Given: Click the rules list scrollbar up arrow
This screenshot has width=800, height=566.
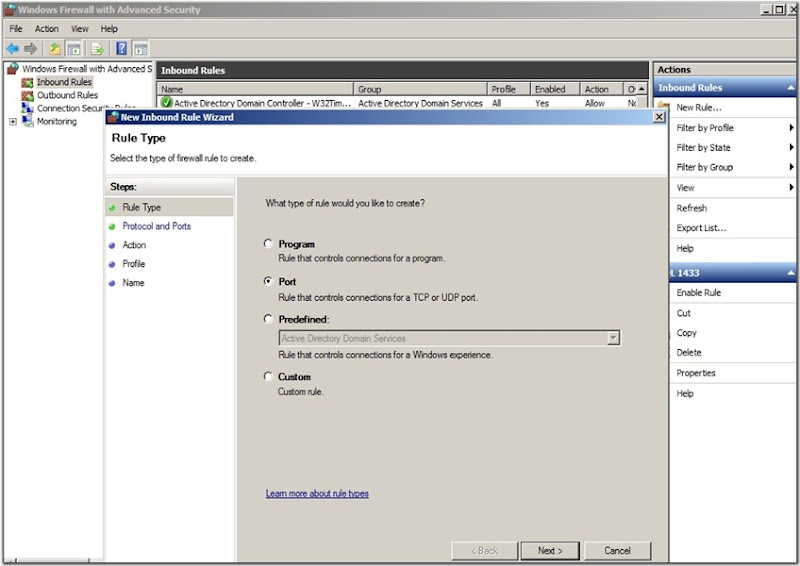Looking at the screenshot, I should click(x=642, y=89).
